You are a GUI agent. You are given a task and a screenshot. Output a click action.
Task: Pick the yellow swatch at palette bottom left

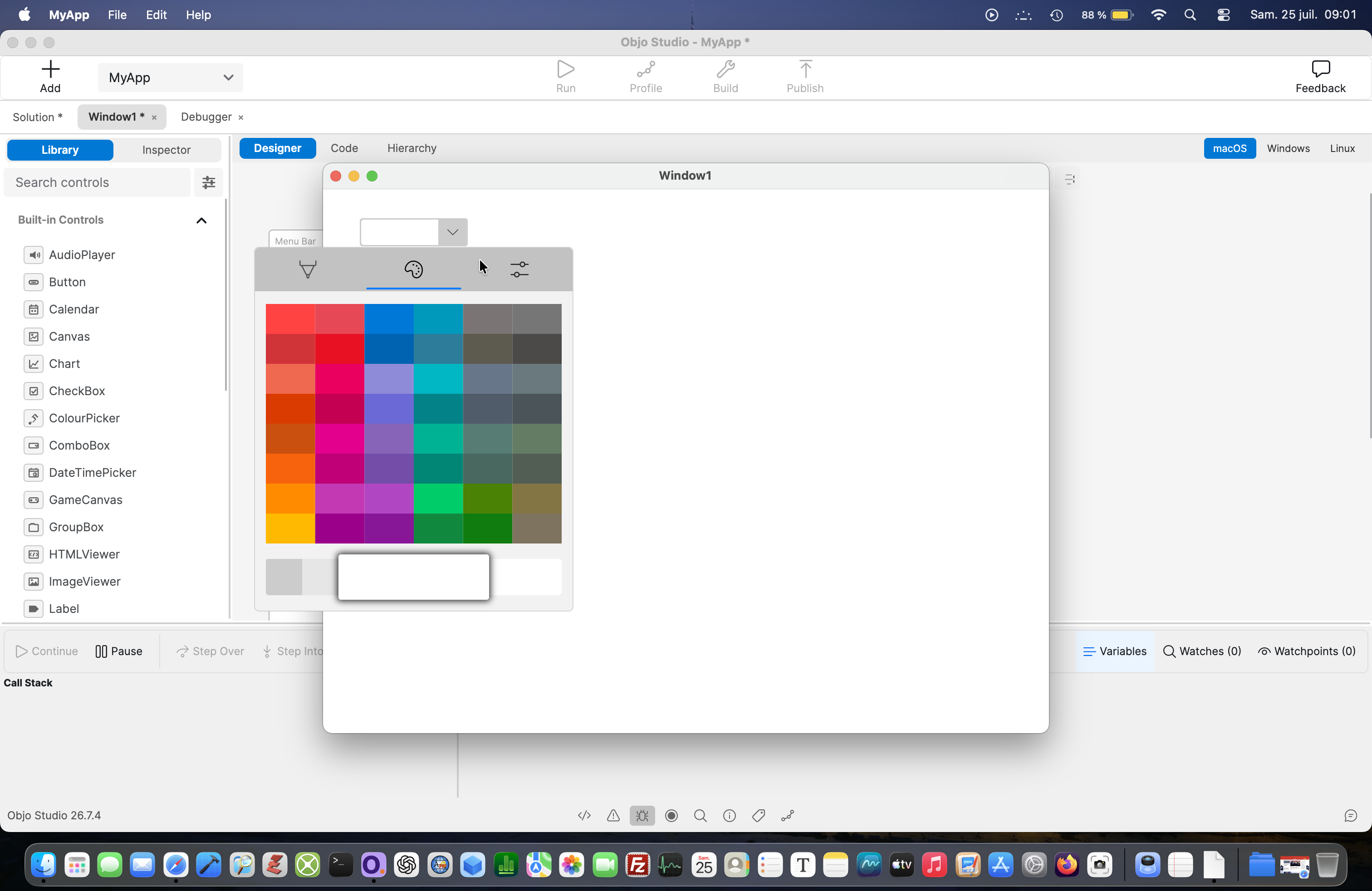click(x=290, y=529)
